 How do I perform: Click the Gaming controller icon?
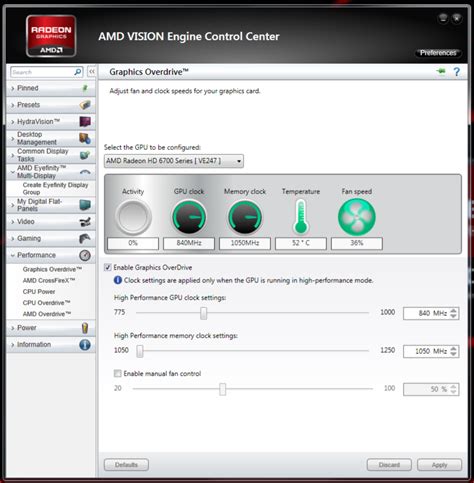pos(85,238)
